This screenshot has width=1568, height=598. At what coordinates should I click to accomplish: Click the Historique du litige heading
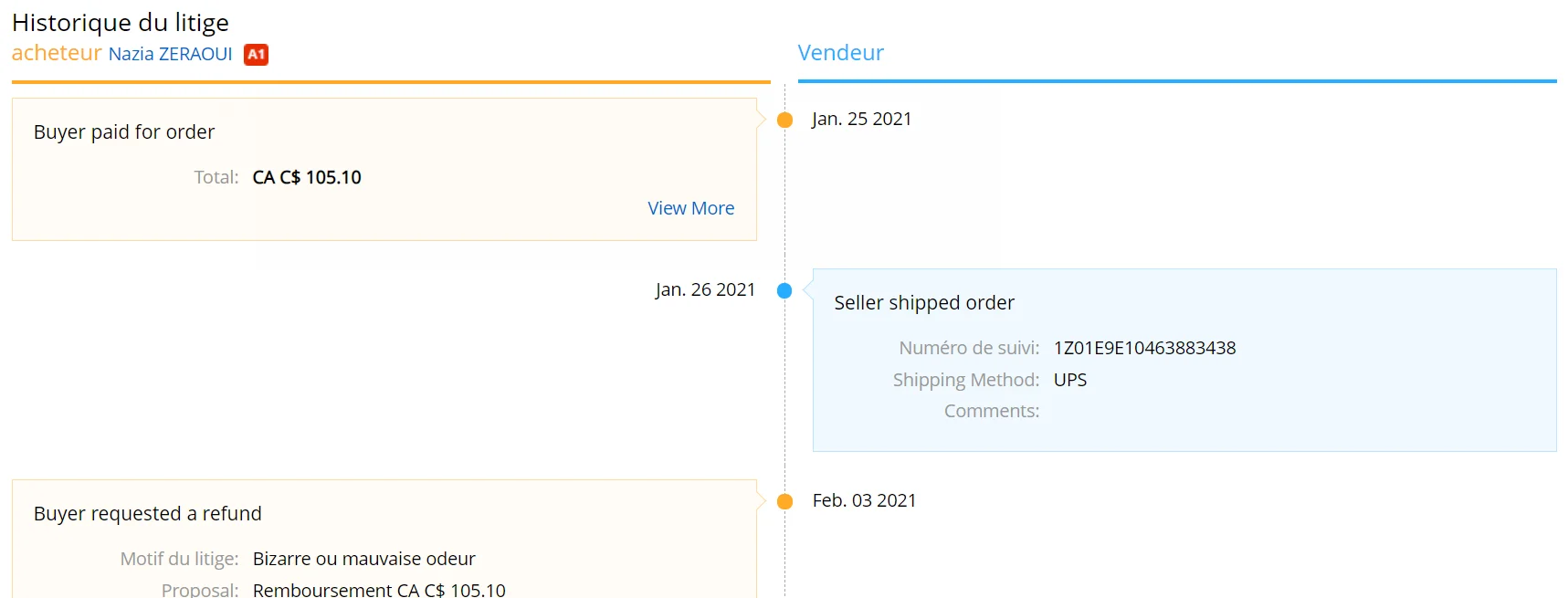(x=121, y=22)
